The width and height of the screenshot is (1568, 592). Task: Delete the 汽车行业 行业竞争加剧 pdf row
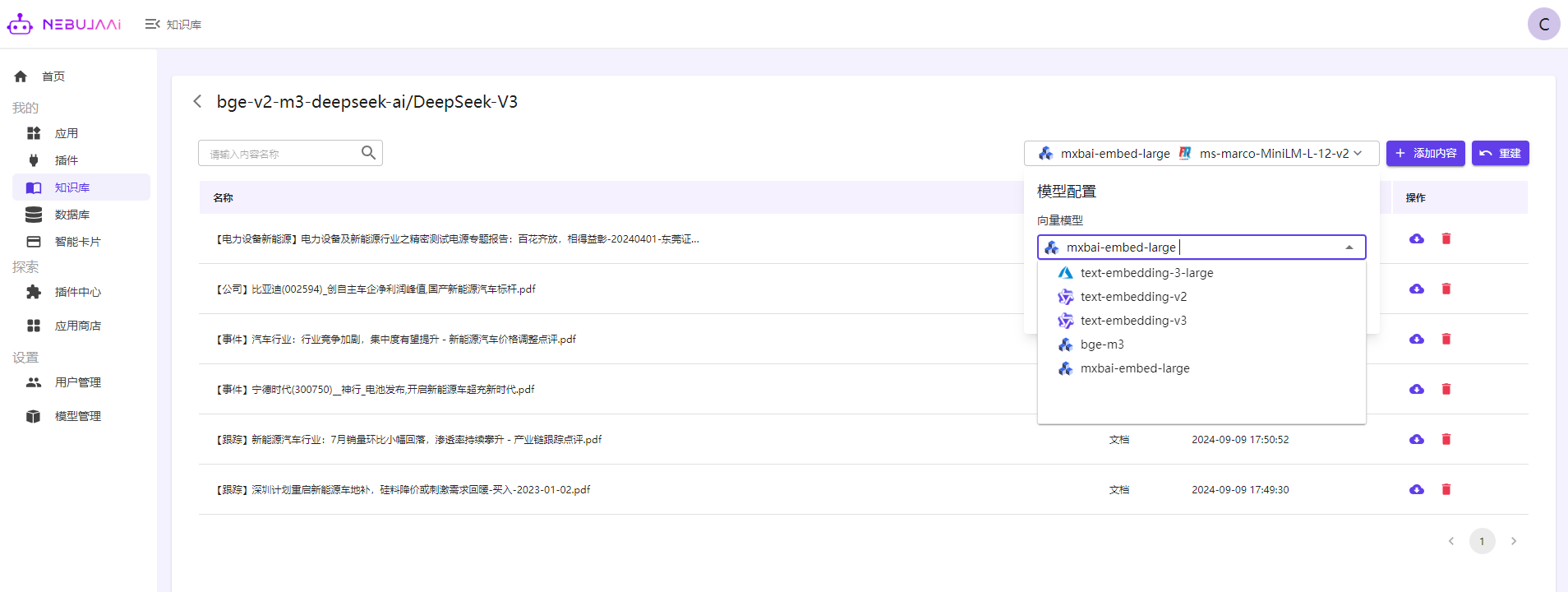click(1446, 339)
